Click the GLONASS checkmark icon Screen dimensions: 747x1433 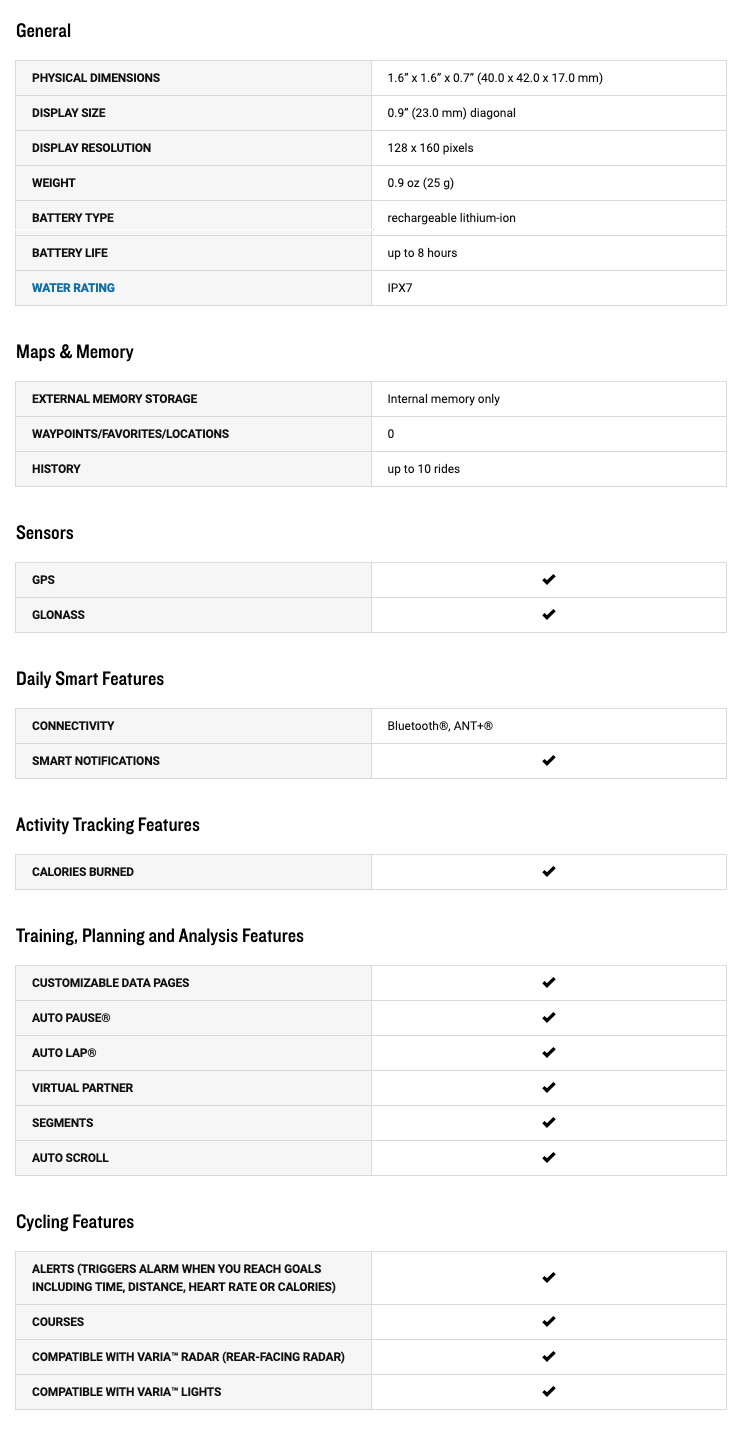548,615
